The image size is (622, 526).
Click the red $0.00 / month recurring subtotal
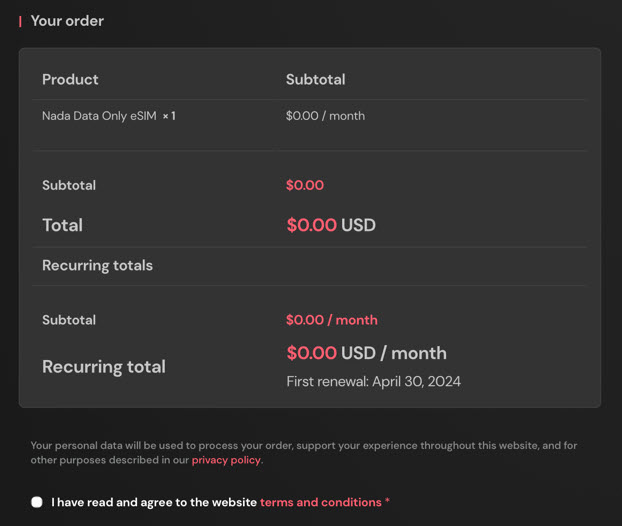pyautogui.click(x=331, y=320)
